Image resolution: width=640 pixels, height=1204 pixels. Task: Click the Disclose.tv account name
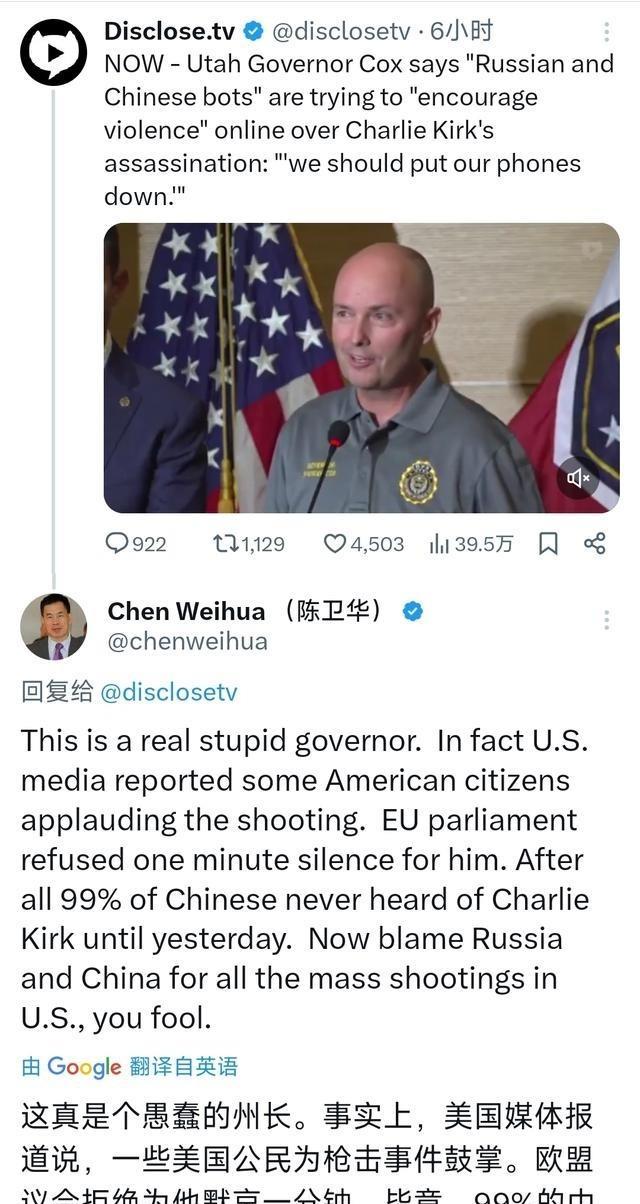[169, 31]
